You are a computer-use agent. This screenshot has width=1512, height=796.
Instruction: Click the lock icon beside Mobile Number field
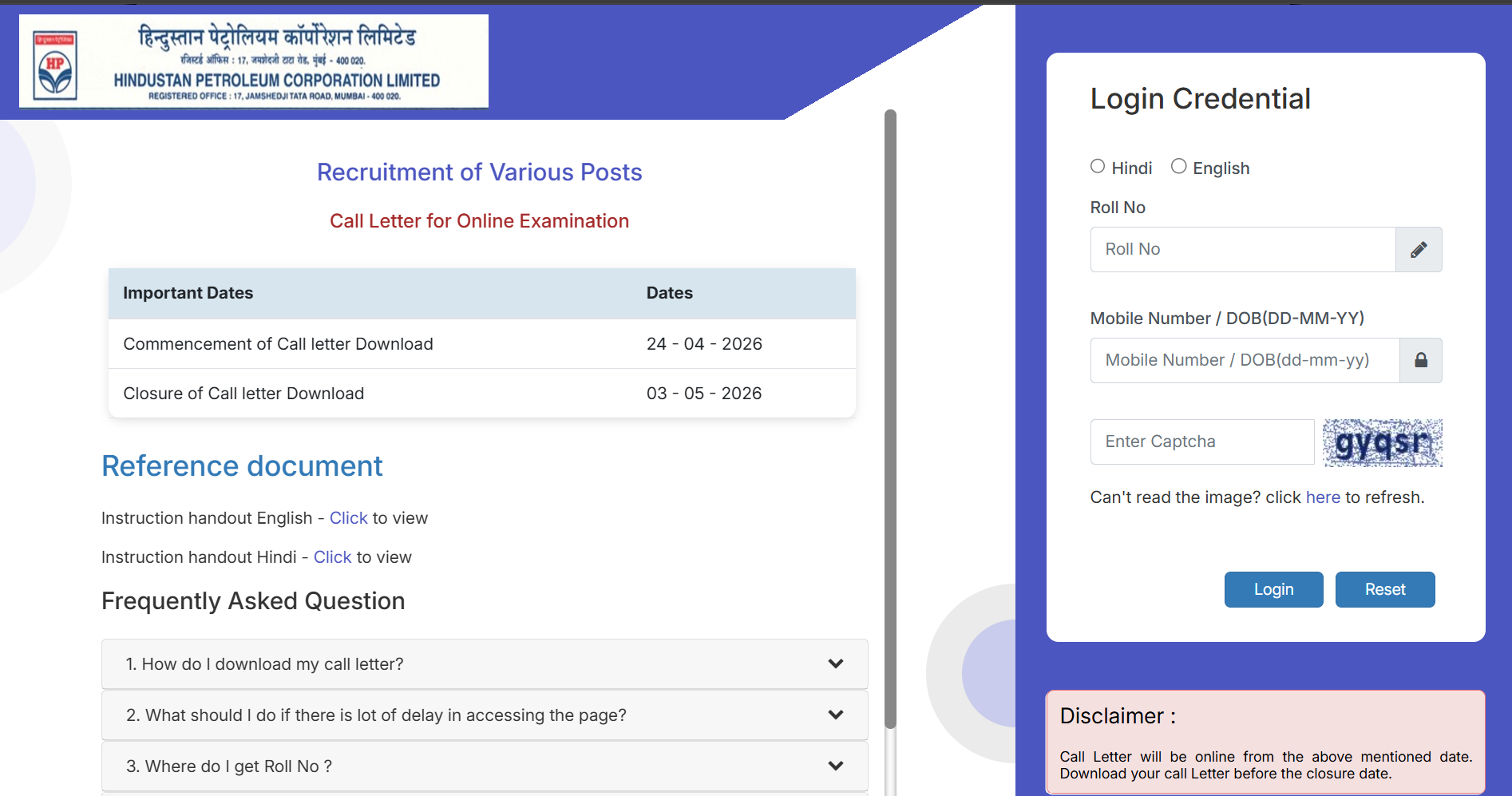(1420, 360)
